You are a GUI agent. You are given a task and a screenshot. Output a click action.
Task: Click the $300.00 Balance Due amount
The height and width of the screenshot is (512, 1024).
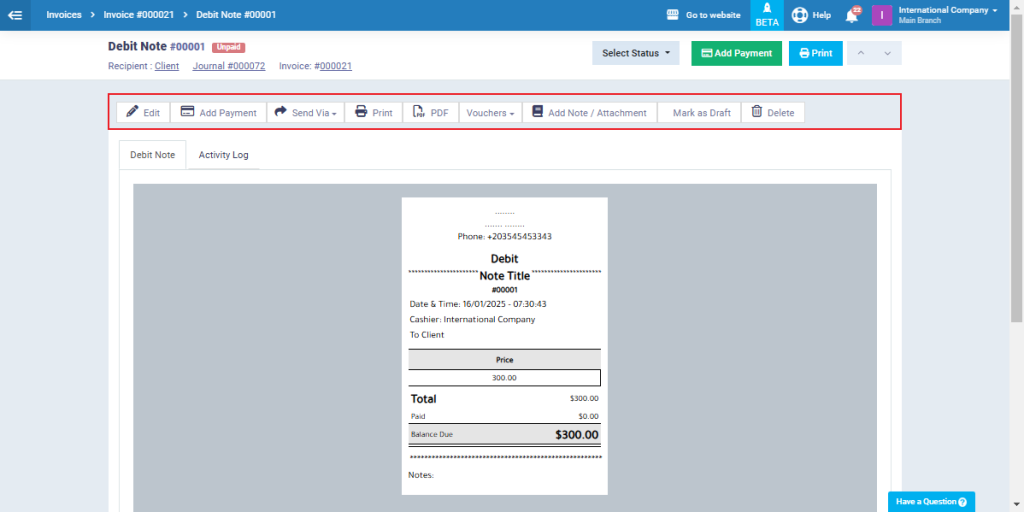(577, 434)
